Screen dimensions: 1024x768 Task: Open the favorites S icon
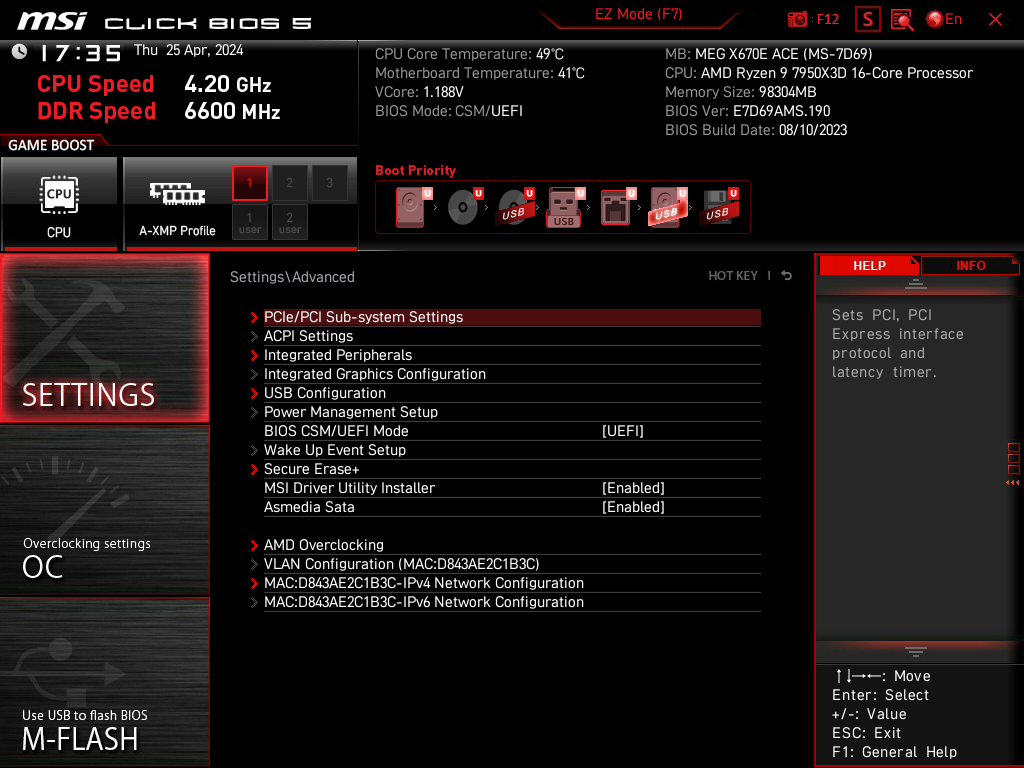tap(867, 20)
